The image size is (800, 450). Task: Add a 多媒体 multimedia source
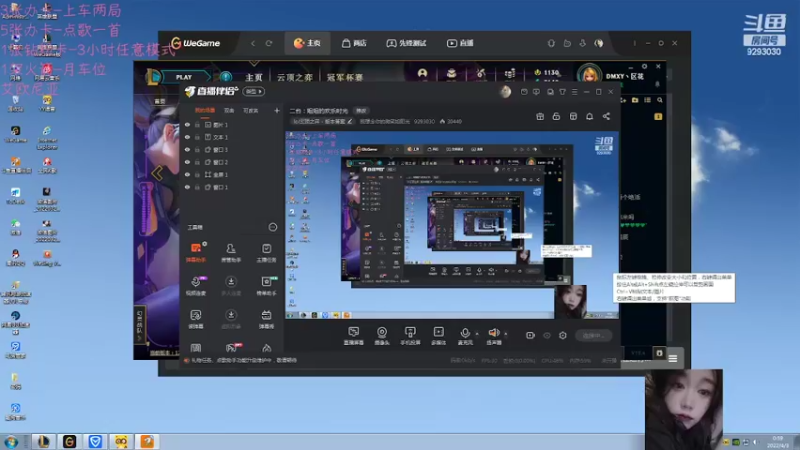[438, 336]
